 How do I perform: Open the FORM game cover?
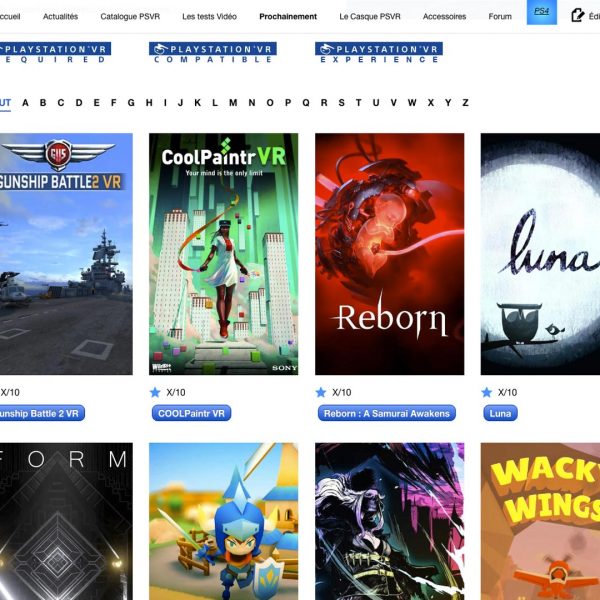(x=66, y=521)
